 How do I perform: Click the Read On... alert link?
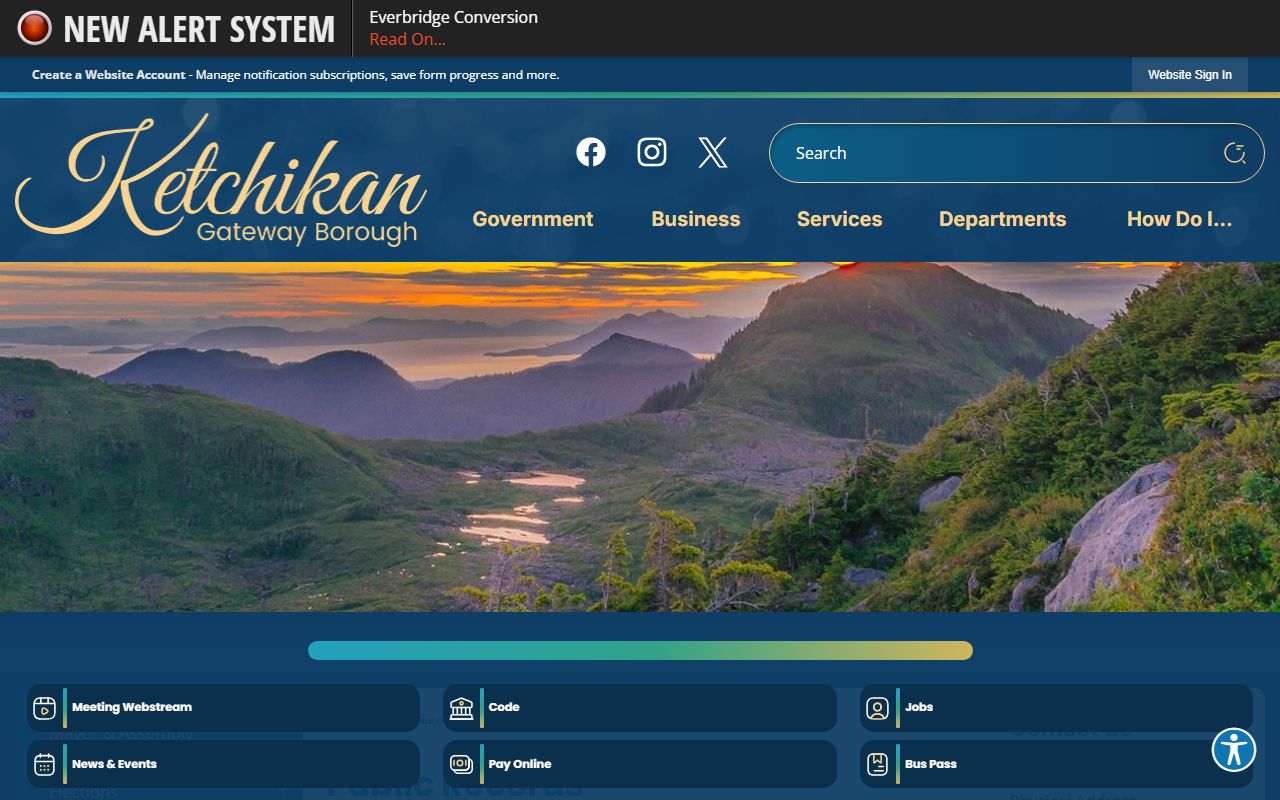tap(408, 39)
